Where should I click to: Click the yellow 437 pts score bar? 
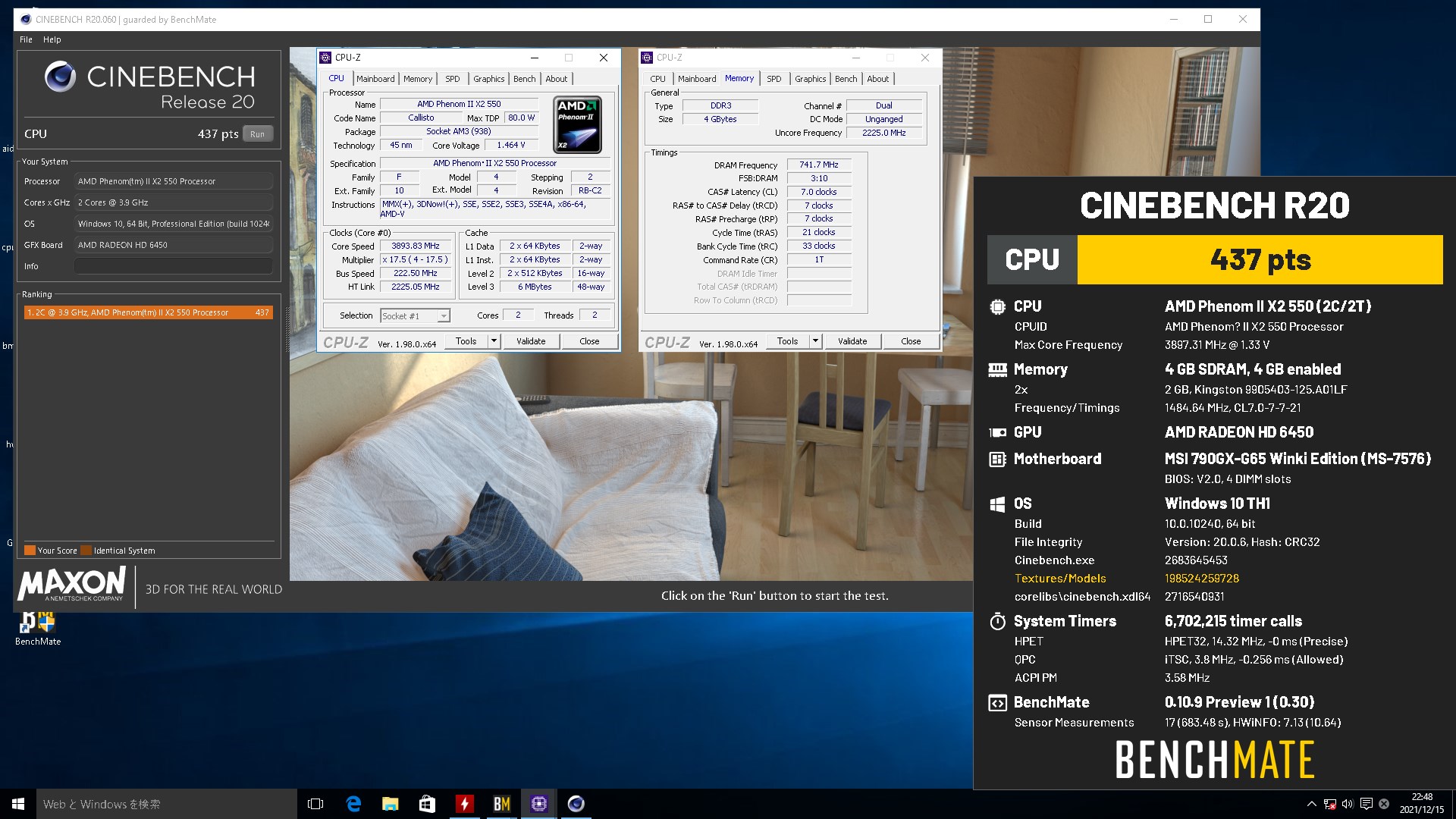[1260, 260]
